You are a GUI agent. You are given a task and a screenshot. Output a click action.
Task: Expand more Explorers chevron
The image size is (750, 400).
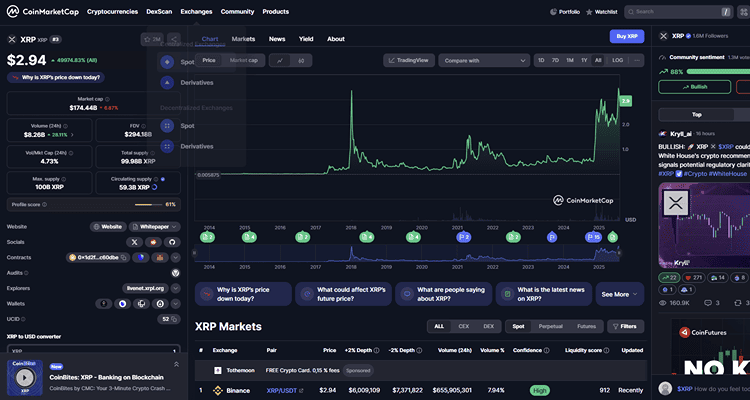(176, 288)
